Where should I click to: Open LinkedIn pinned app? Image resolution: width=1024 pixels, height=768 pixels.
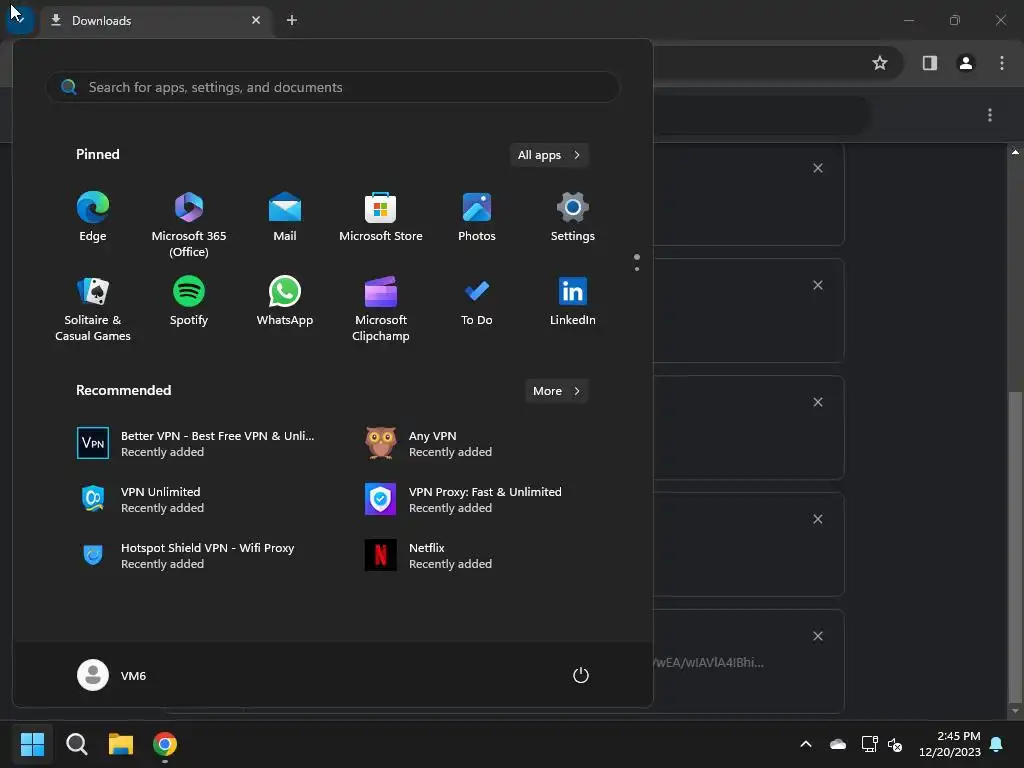point(573,301)
